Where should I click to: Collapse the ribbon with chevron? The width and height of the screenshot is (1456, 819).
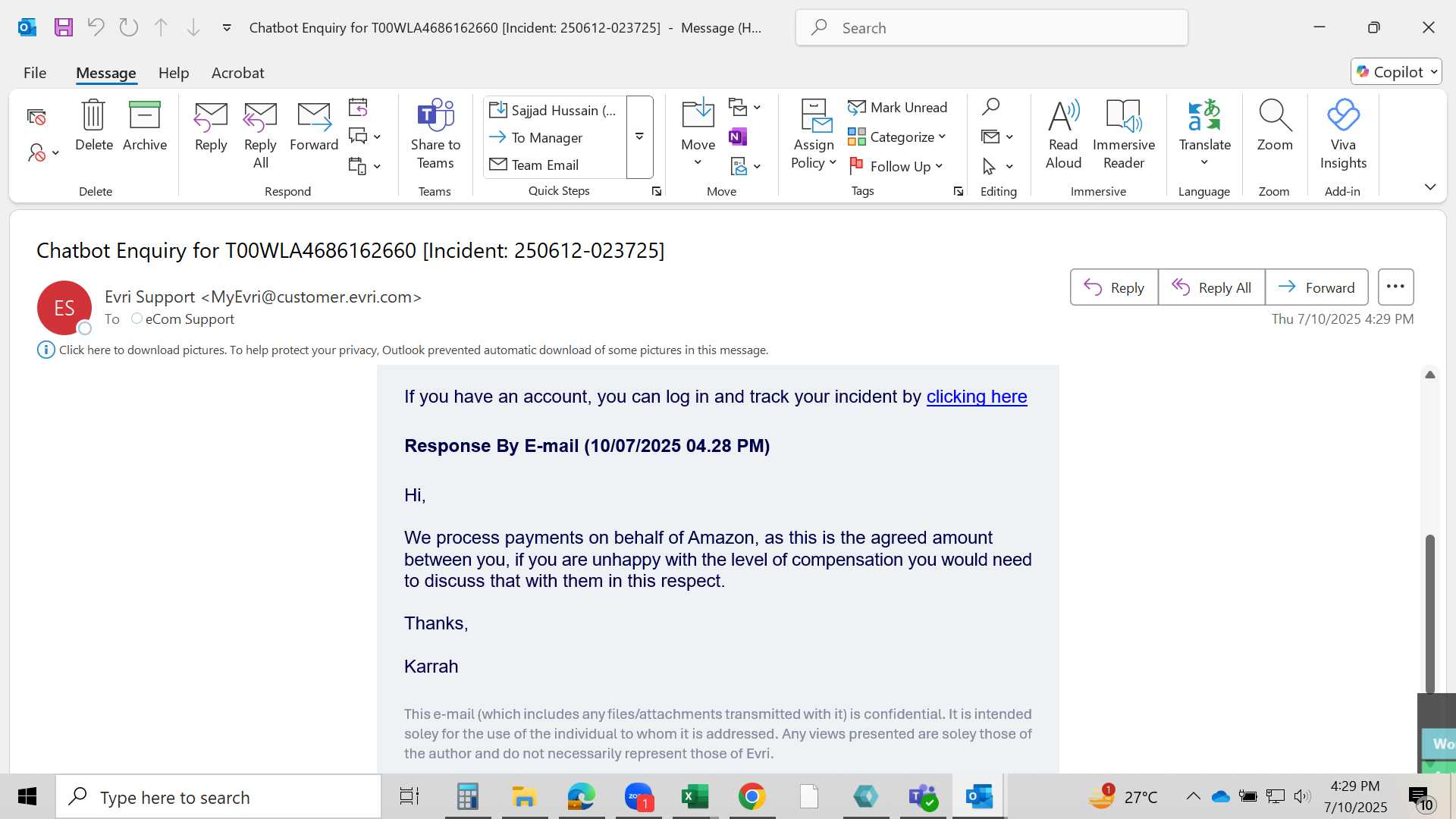pos(1430,187)
